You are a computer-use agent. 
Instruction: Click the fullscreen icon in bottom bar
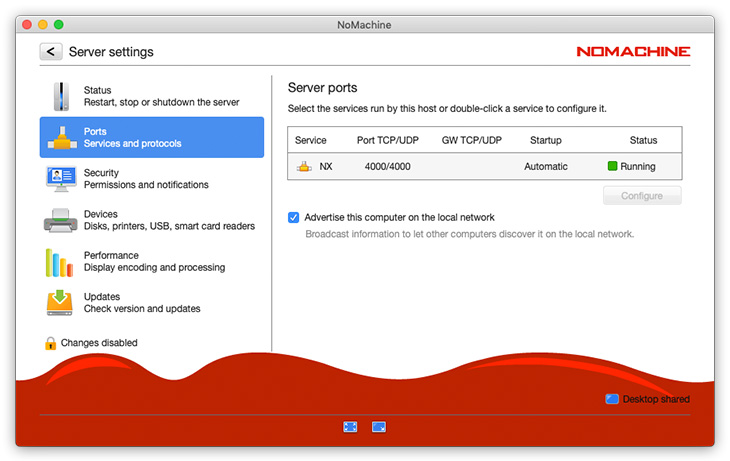350,427
